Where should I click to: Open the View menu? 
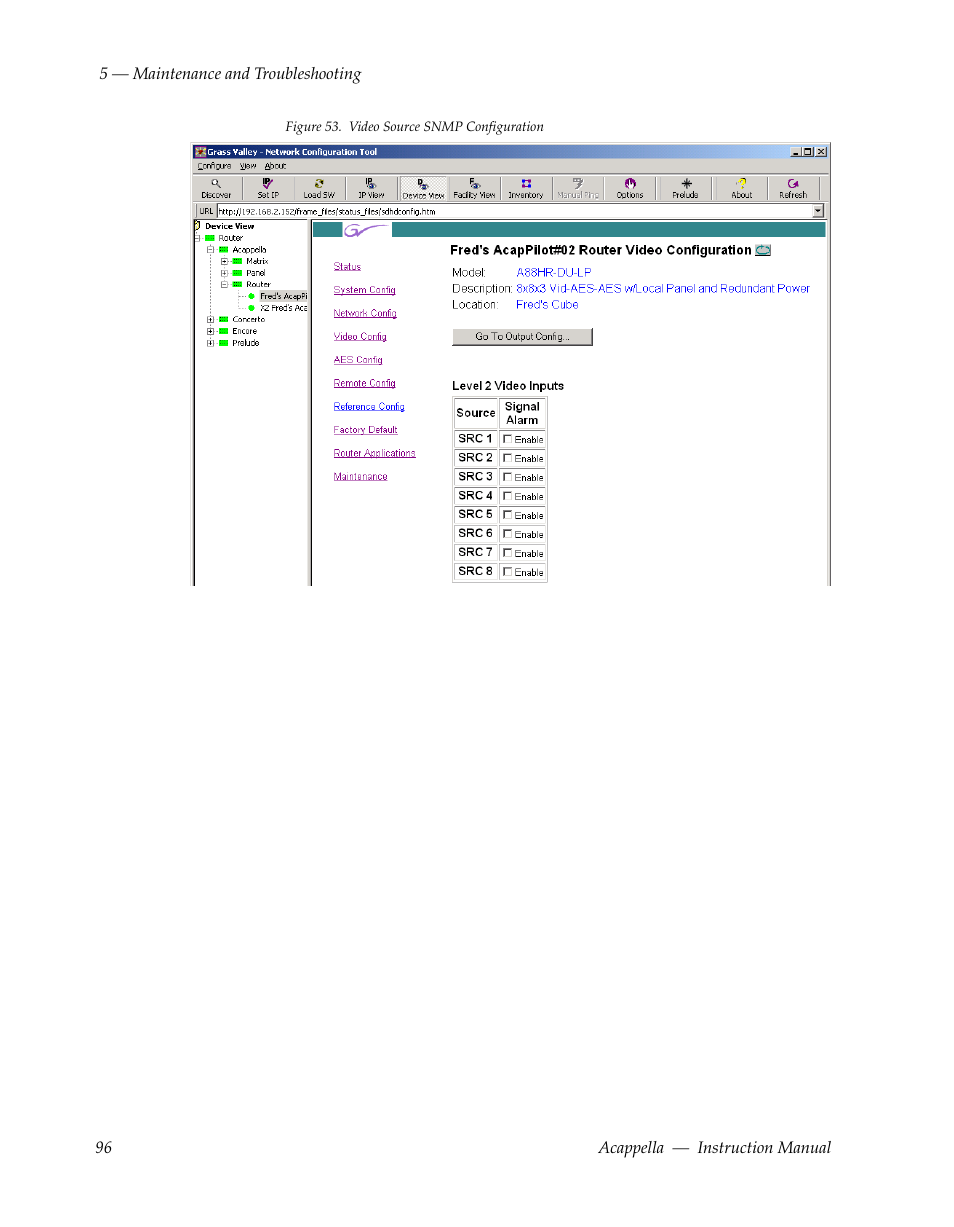[x=247, y=166]
